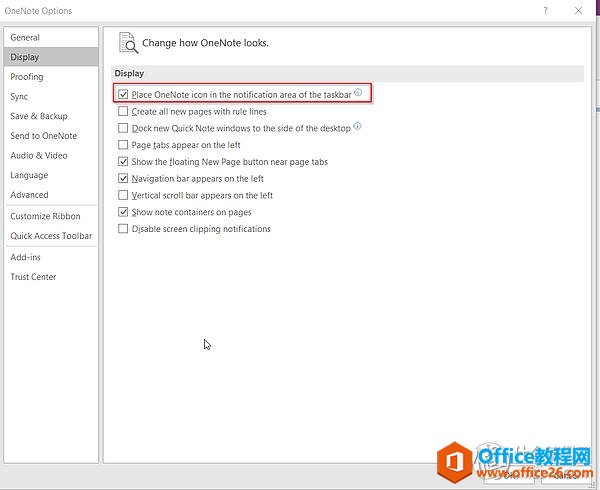
Task: Go to Proofing options
Action: [x=51, y=77]
